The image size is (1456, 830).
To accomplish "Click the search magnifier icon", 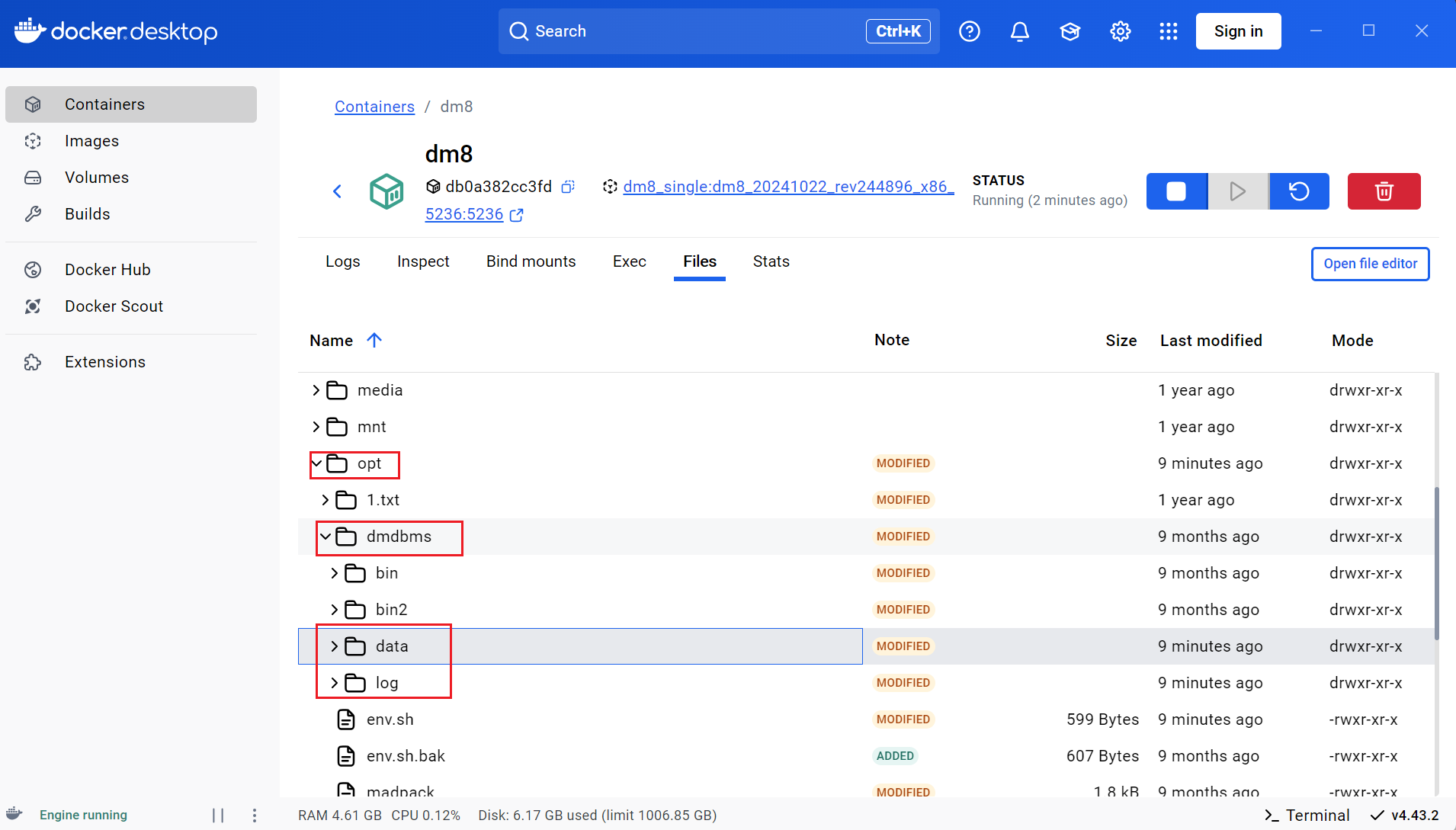I will click(x=519, y=31).
